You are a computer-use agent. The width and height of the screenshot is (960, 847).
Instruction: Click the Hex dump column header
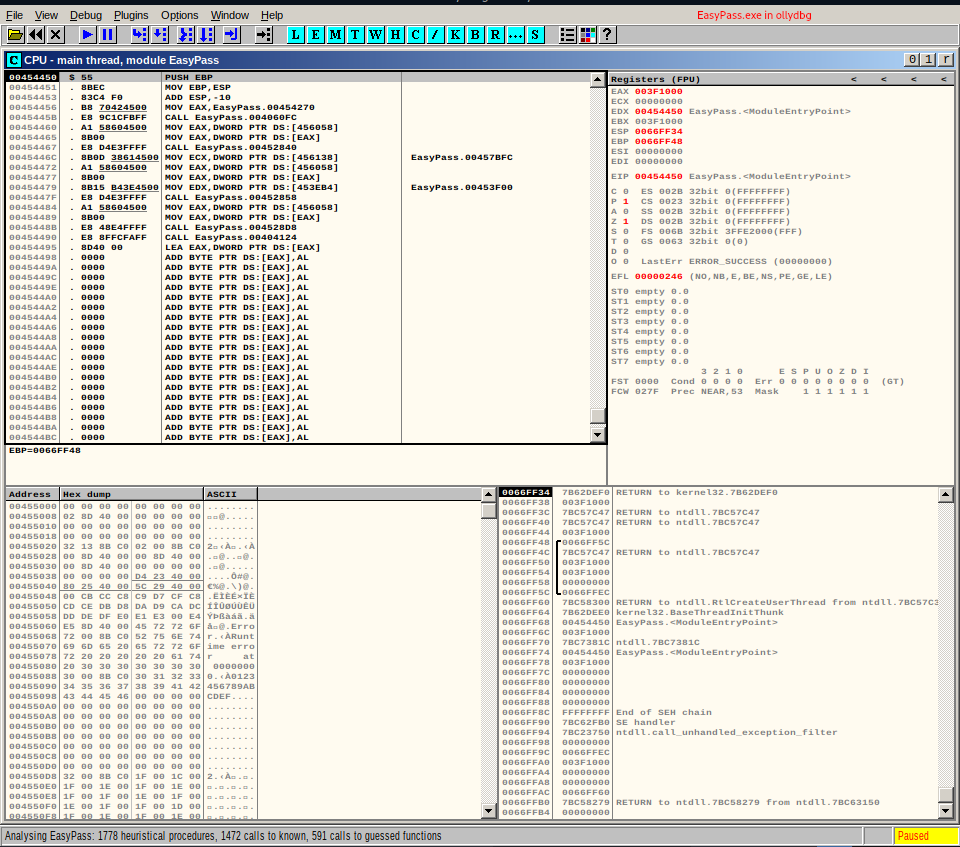coord(130,494)
